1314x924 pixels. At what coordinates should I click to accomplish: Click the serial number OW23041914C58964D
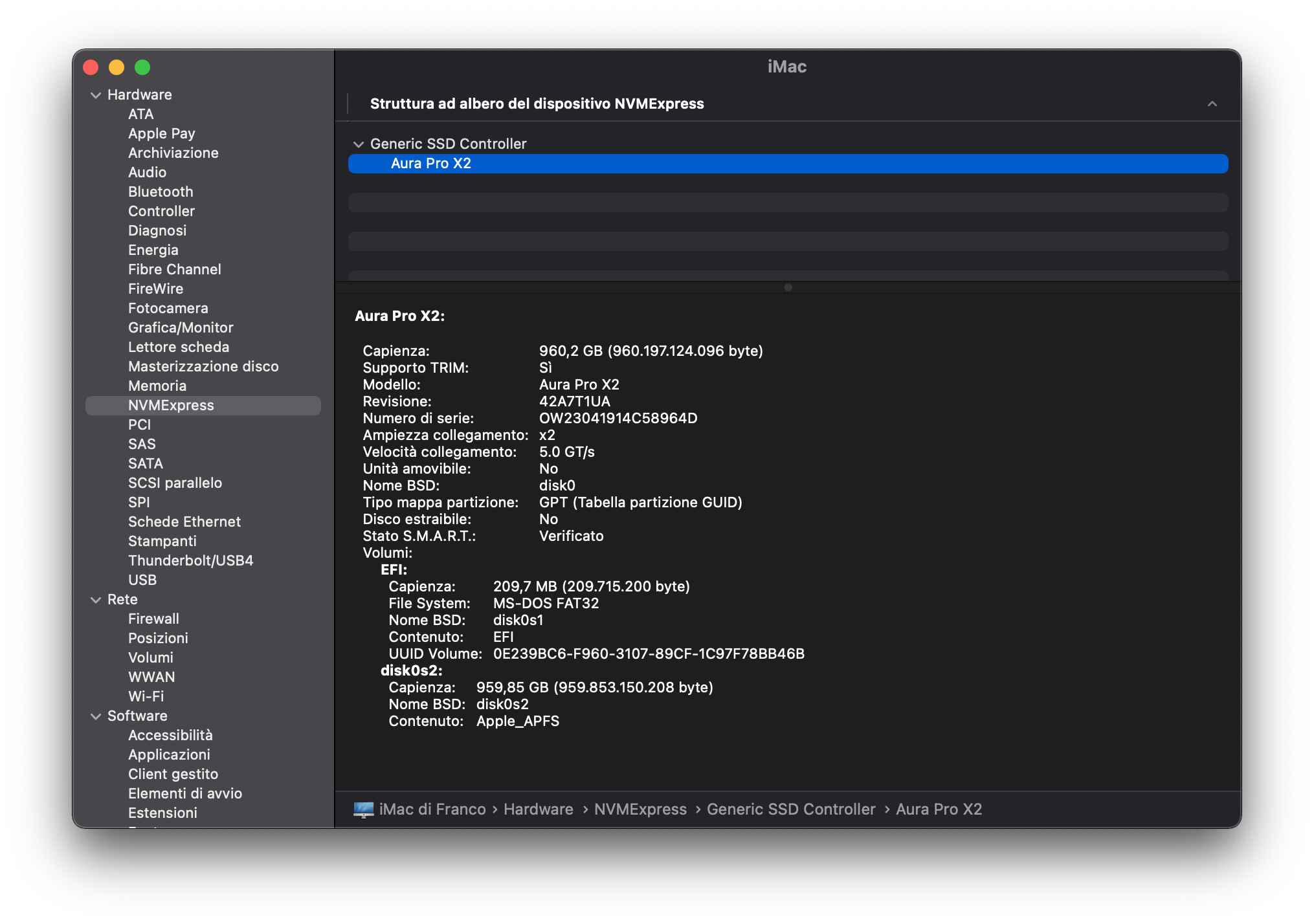tap(618, 418)
